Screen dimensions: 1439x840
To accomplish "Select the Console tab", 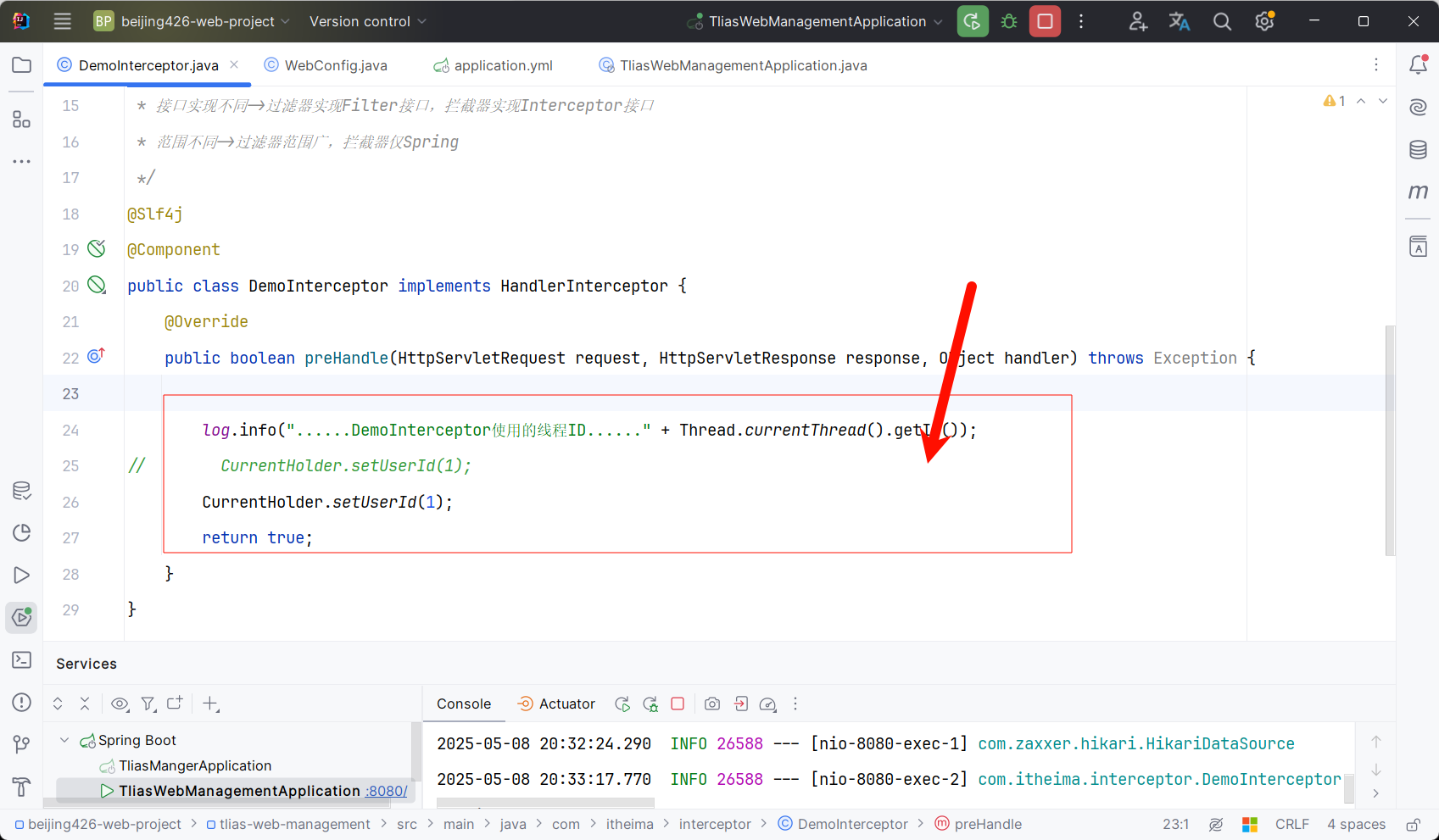I will [x=464, y=704].
